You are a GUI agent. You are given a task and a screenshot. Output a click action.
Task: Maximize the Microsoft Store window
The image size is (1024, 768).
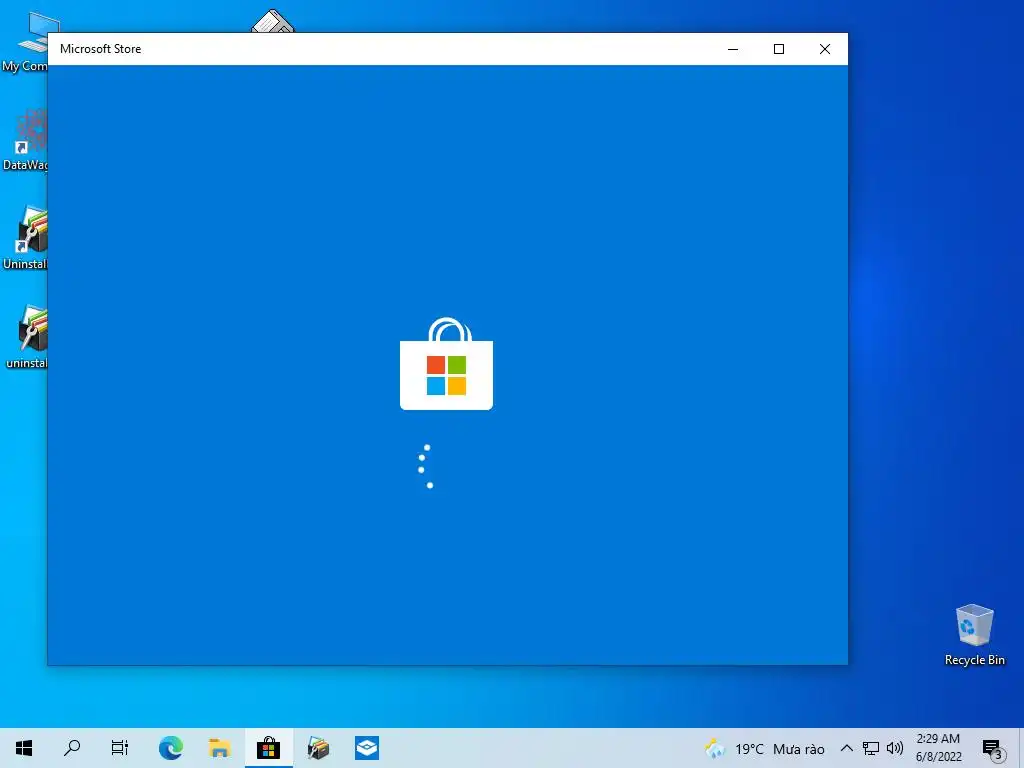pos(778,49)
